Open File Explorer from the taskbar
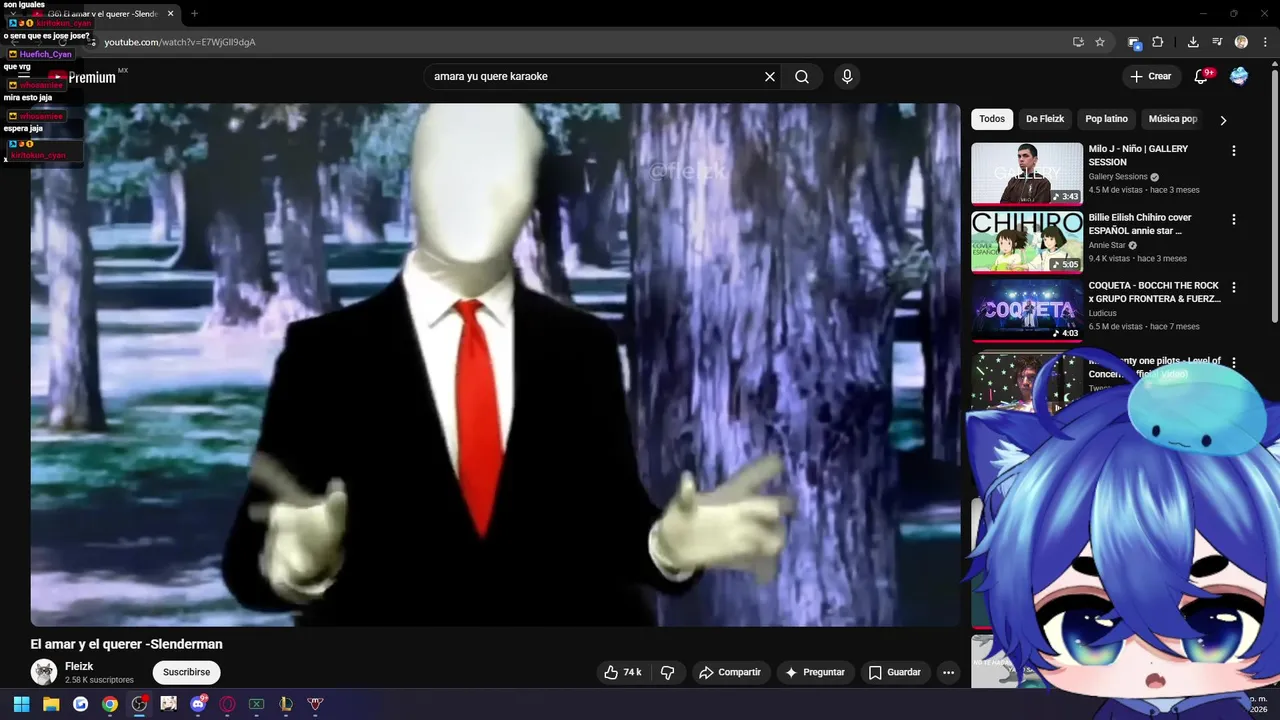The height and width of the screenshot is (720, 1280). click(x=51, y=704)
